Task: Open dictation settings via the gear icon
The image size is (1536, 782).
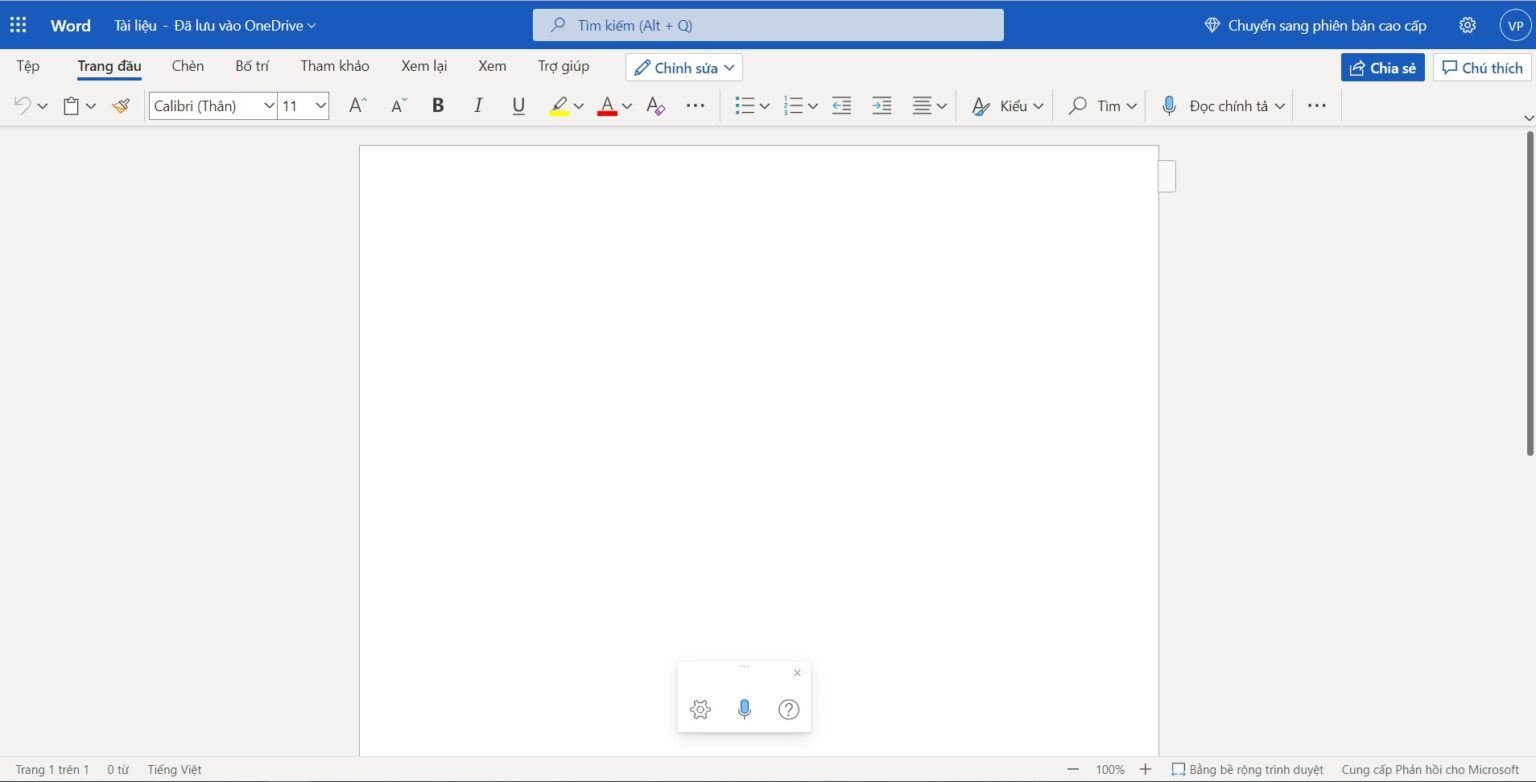Action: coord(700,709)
